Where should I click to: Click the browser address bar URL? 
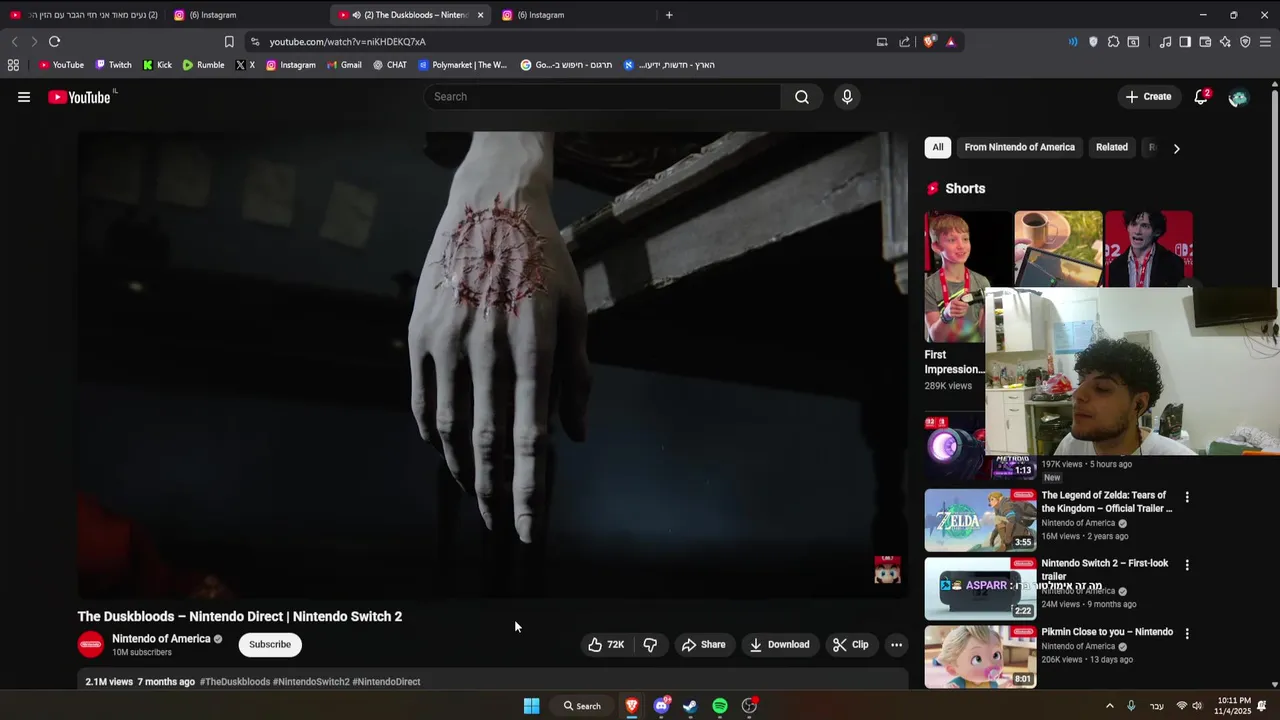(x=347, y=42)
